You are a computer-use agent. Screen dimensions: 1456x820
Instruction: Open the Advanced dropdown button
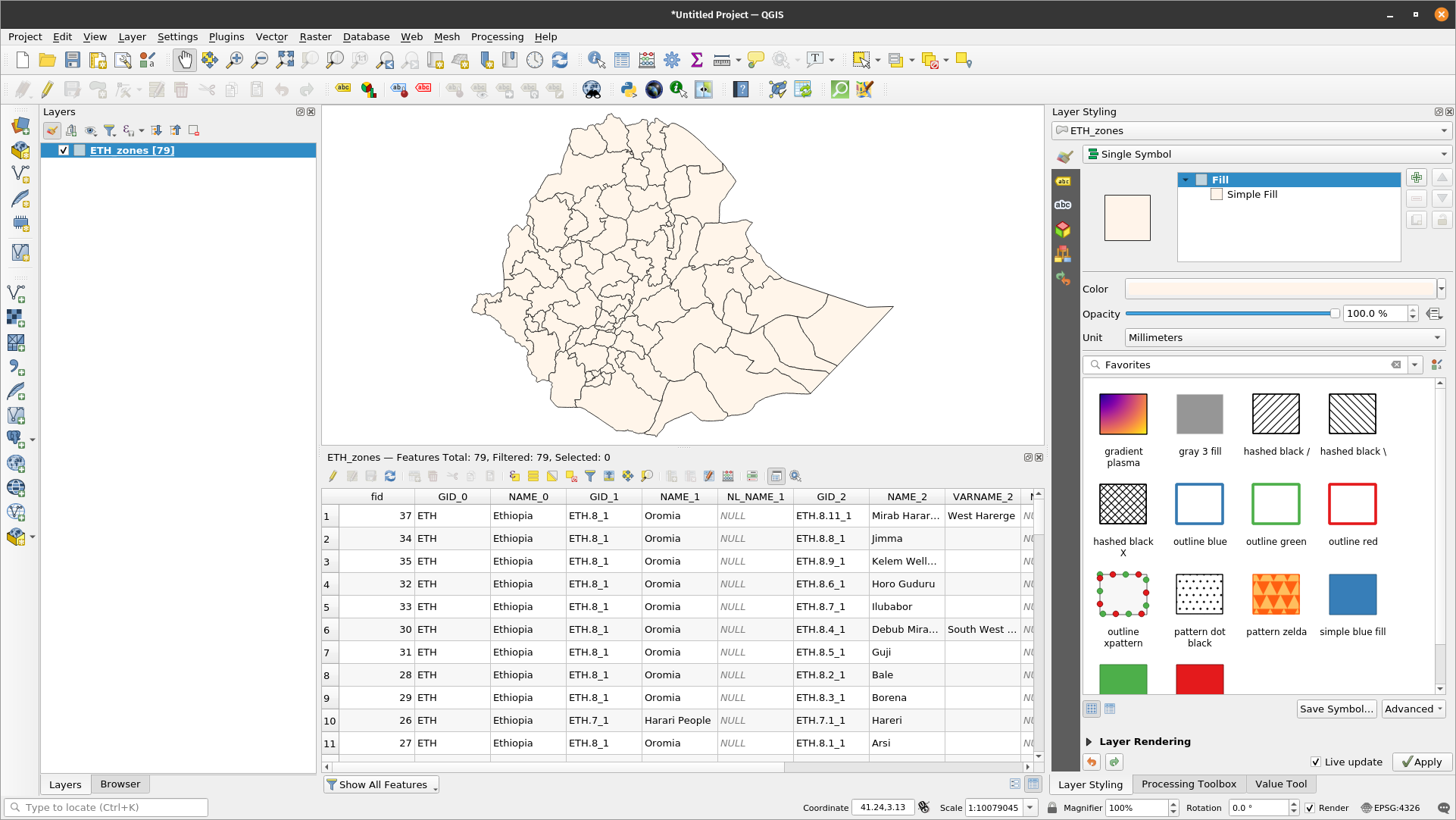[1414, 709]
